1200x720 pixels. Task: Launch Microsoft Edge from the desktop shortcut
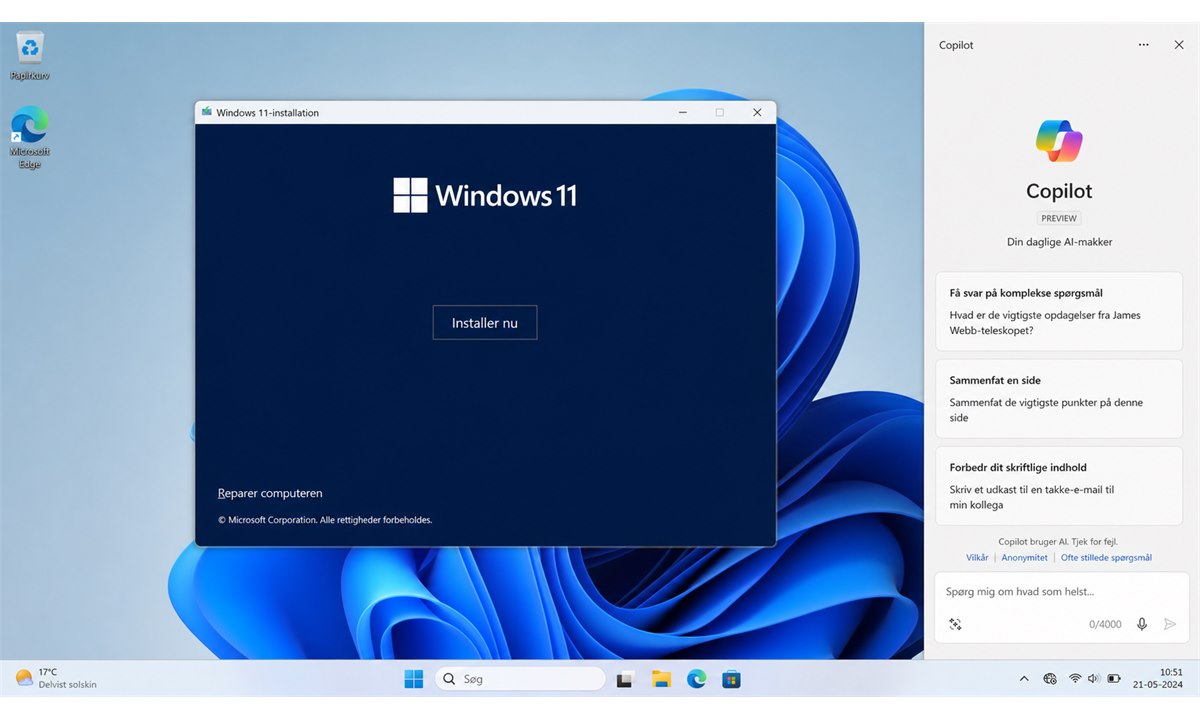click(x=30, y=138)
